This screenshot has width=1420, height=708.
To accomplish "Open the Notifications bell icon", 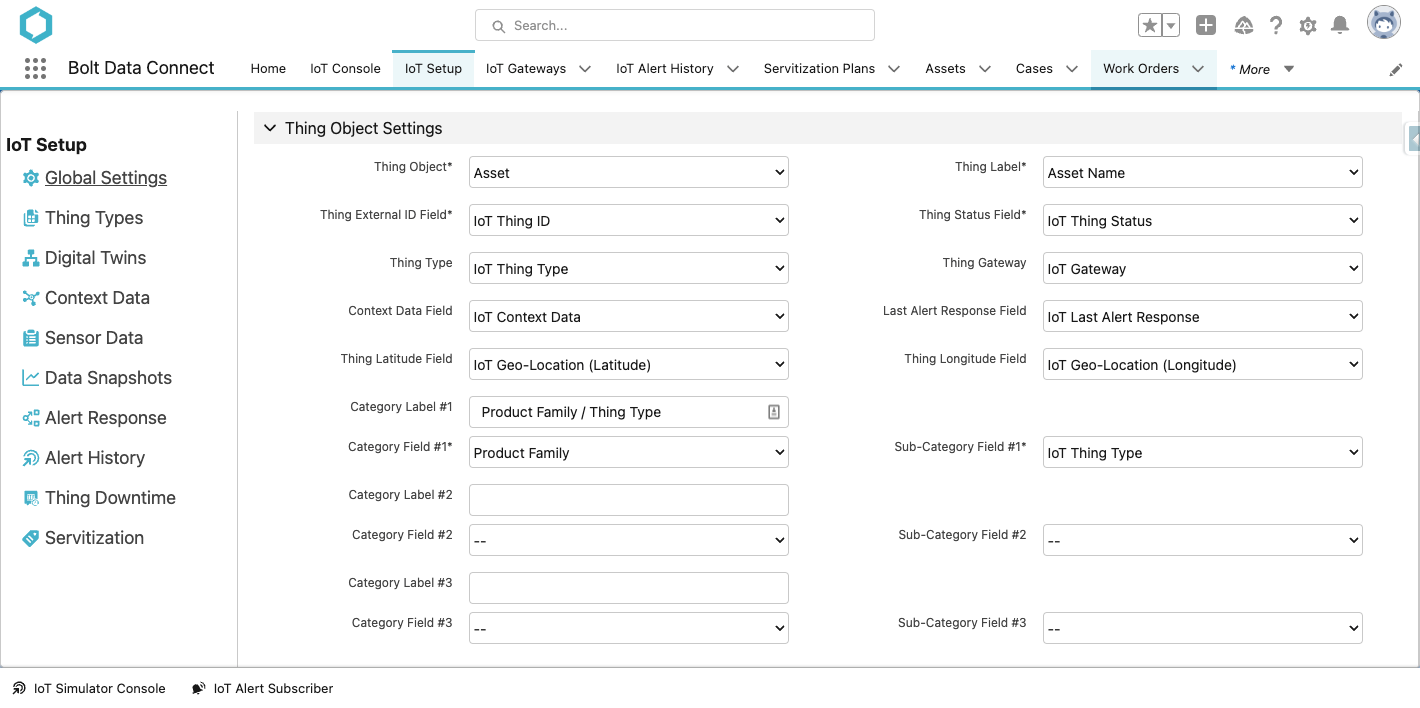I will (1340, 26).
